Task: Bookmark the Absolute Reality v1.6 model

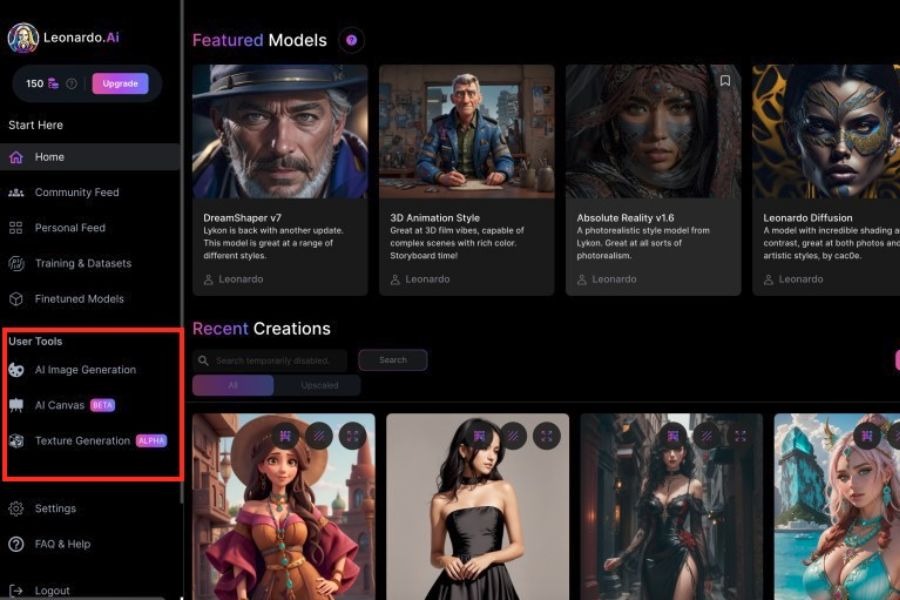Action: [725, 81]
